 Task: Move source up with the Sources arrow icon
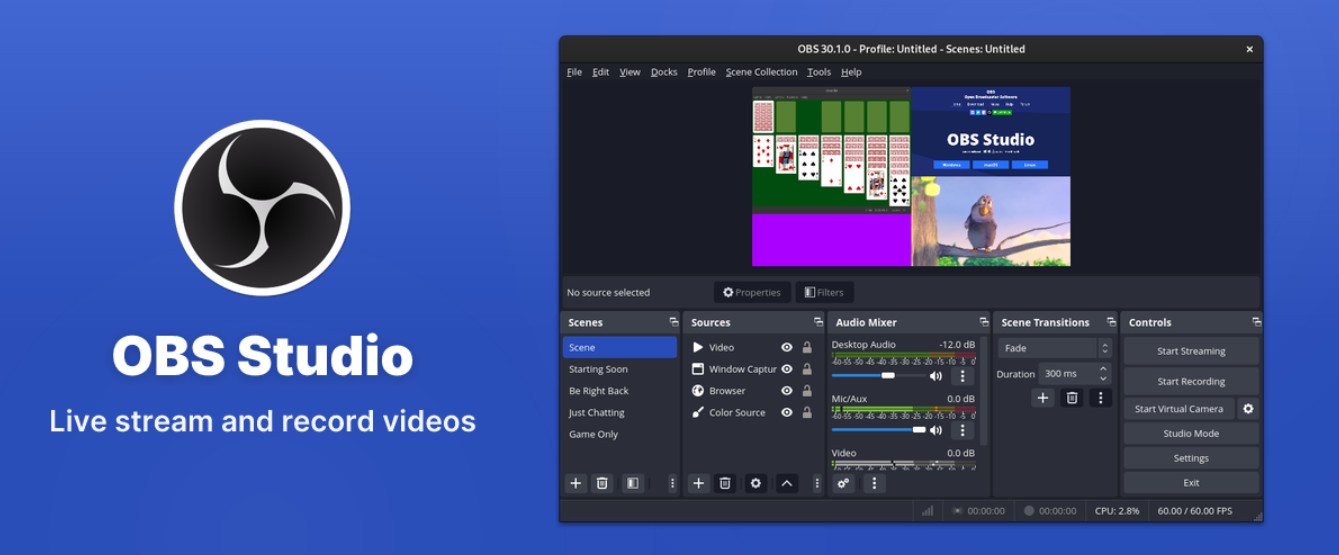coord(787,483)
